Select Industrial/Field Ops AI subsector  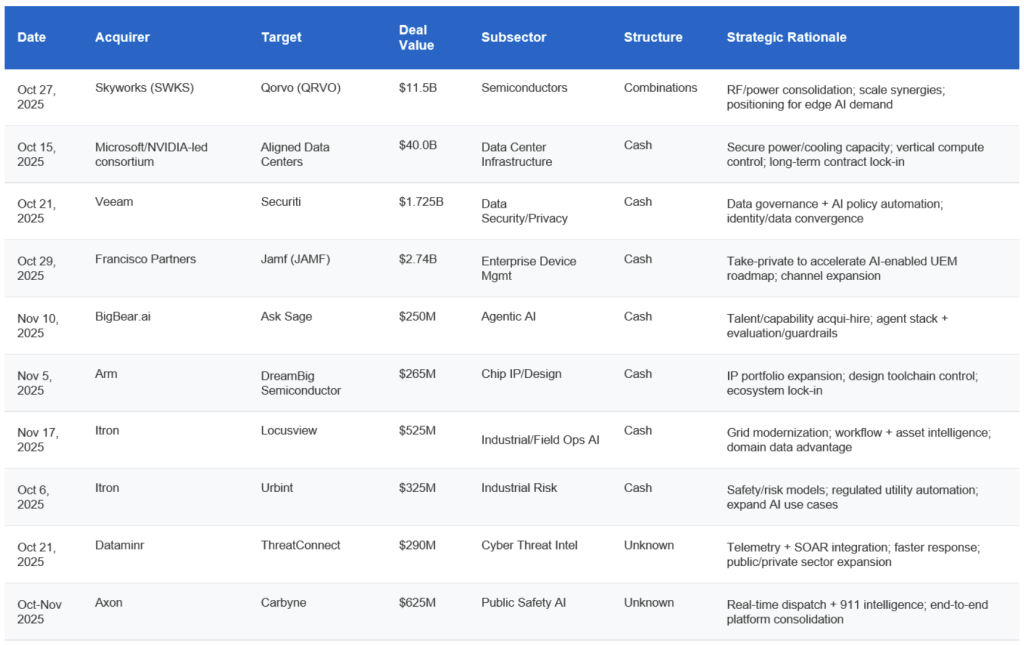click(540, 440)
